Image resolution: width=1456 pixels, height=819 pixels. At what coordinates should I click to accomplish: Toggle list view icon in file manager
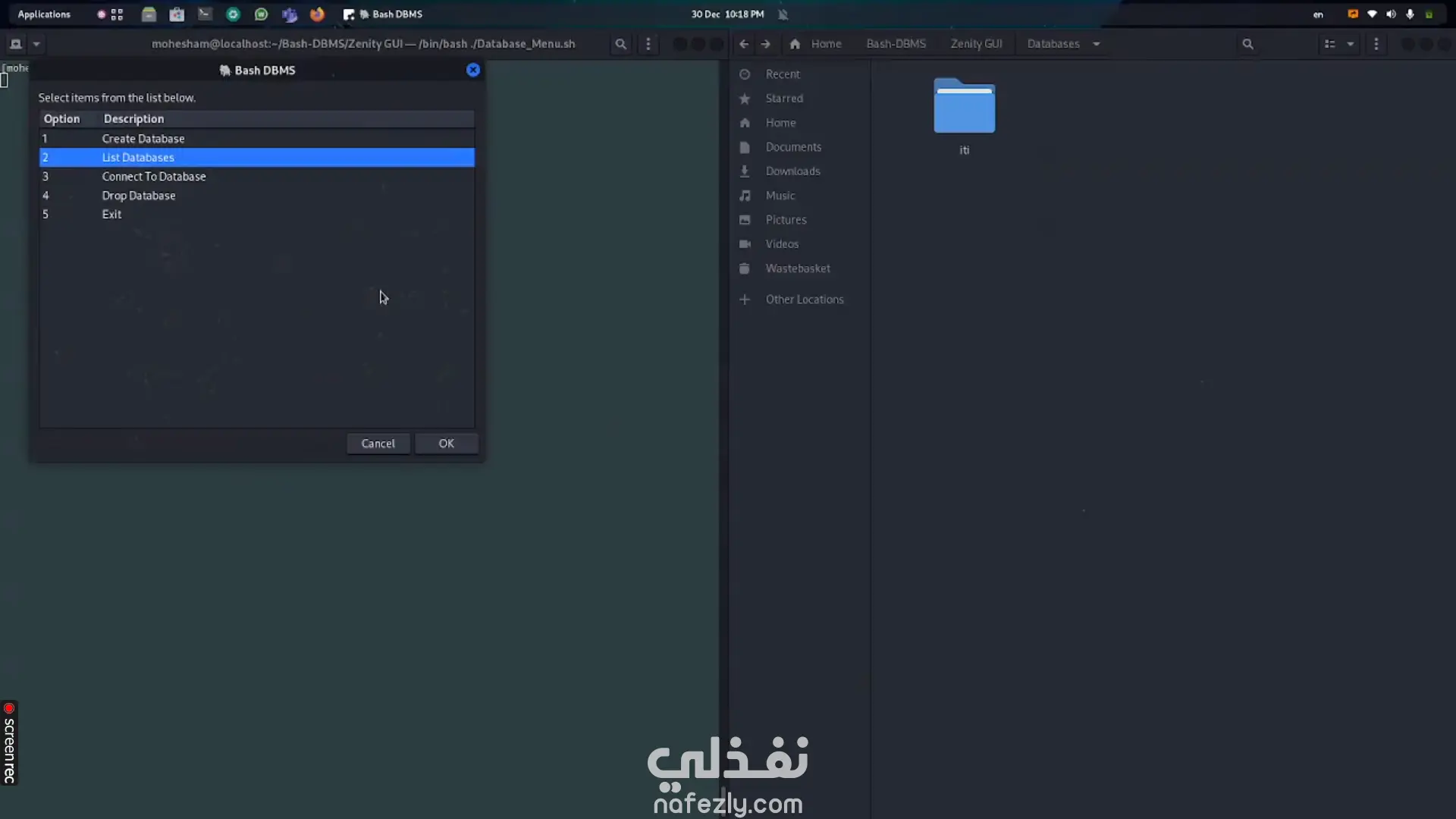coord(1329,44)
